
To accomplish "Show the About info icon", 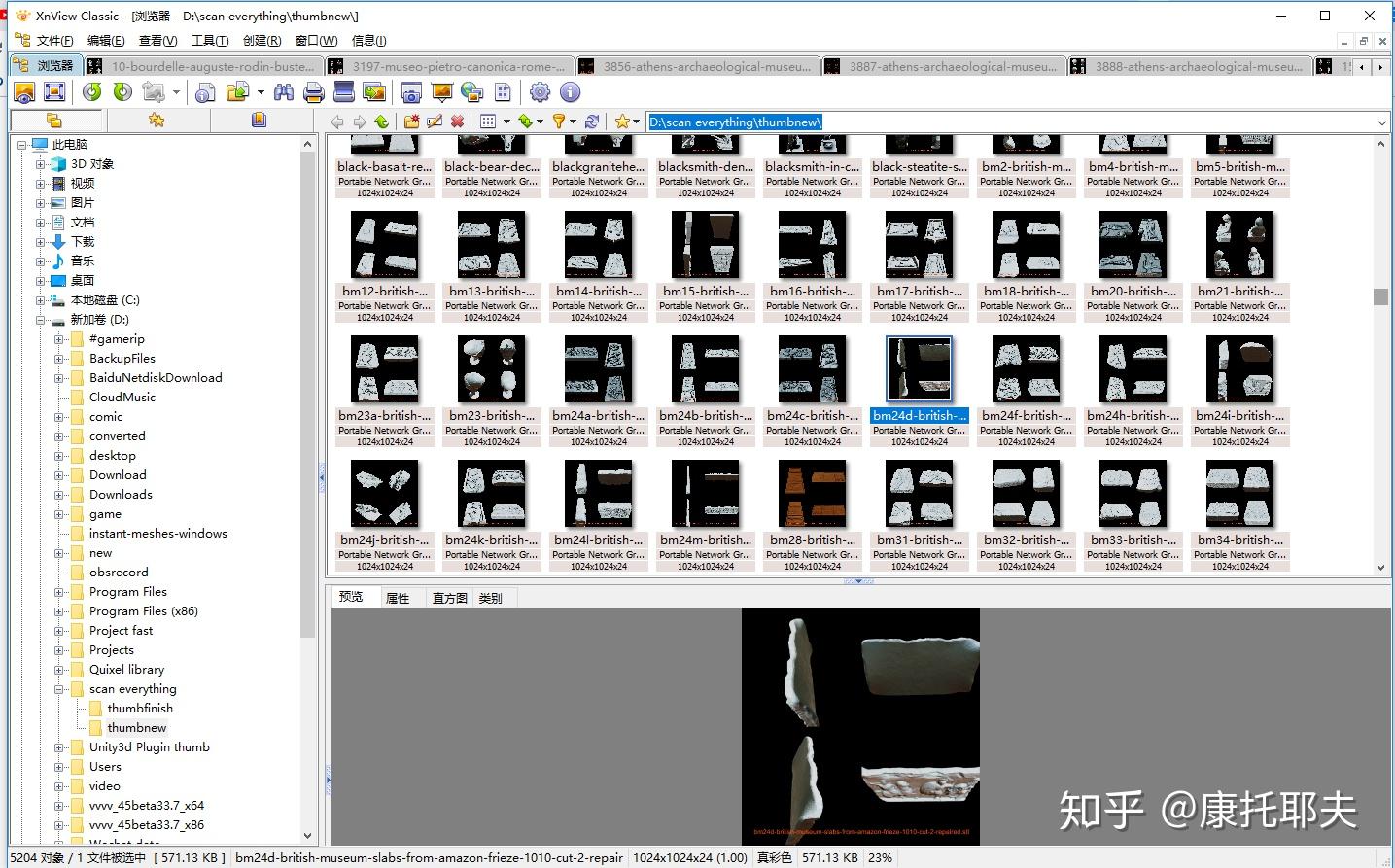I will click(x=571, y=92).
